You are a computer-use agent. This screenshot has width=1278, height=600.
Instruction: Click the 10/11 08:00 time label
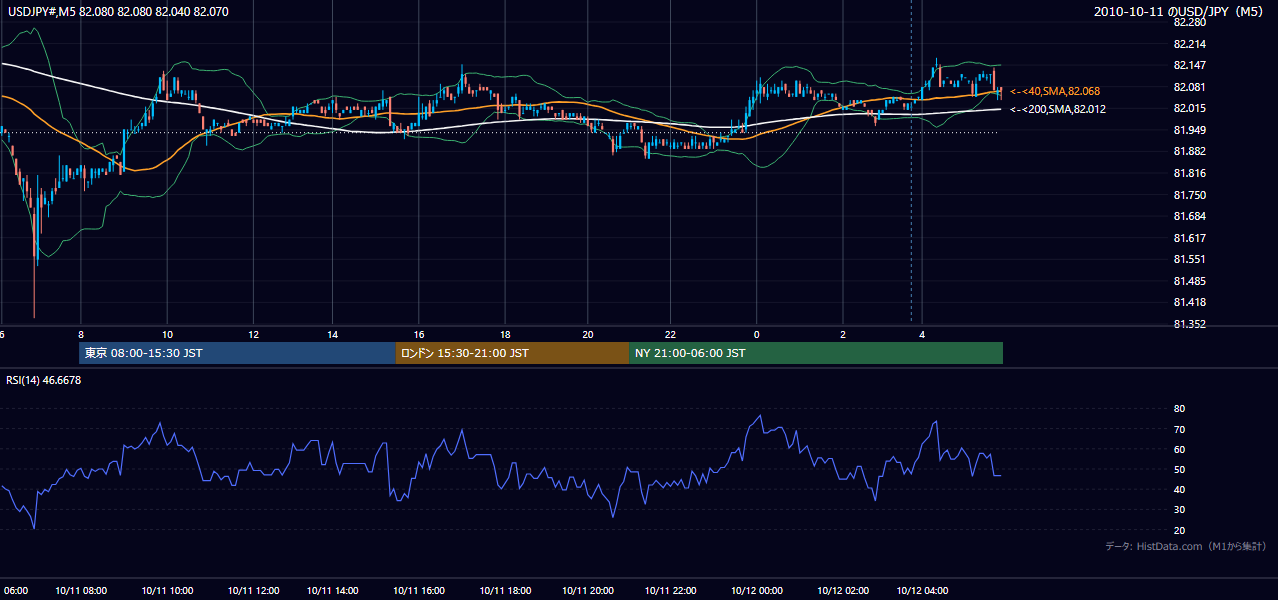pos(81,591)
